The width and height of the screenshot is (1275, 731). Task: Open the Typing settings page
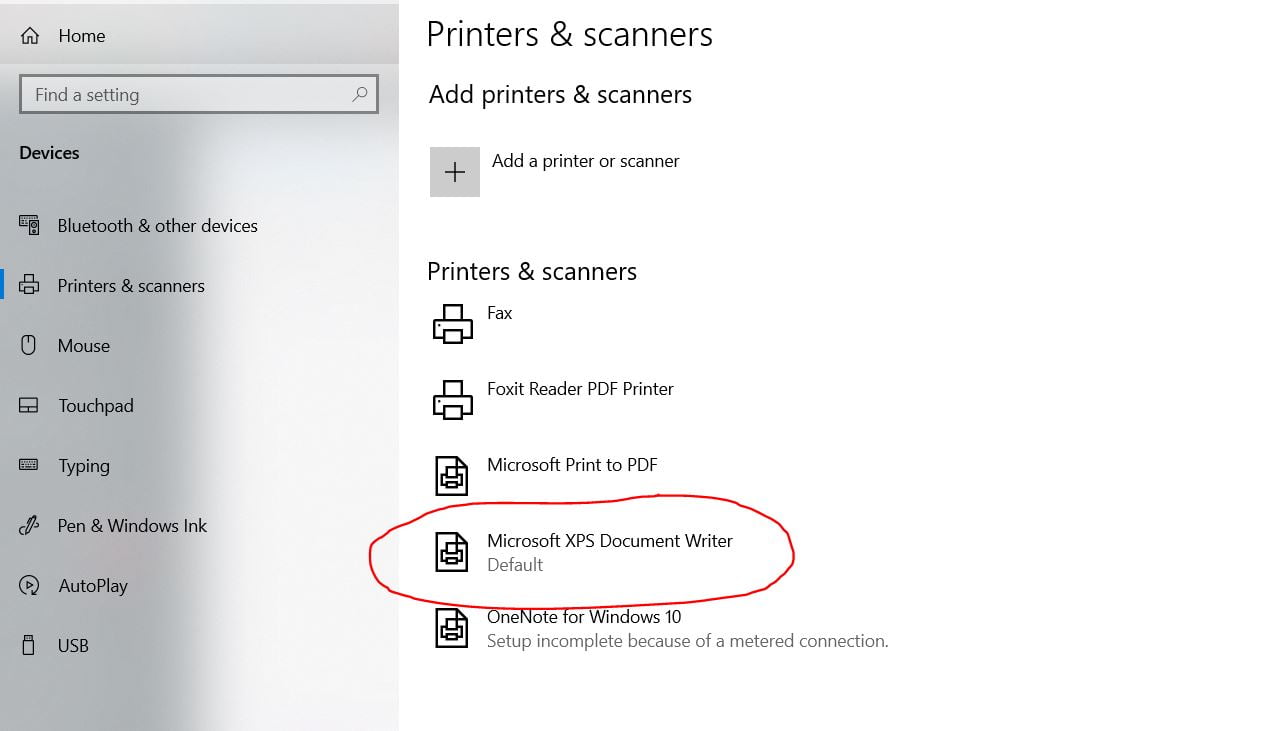point(84,466)
